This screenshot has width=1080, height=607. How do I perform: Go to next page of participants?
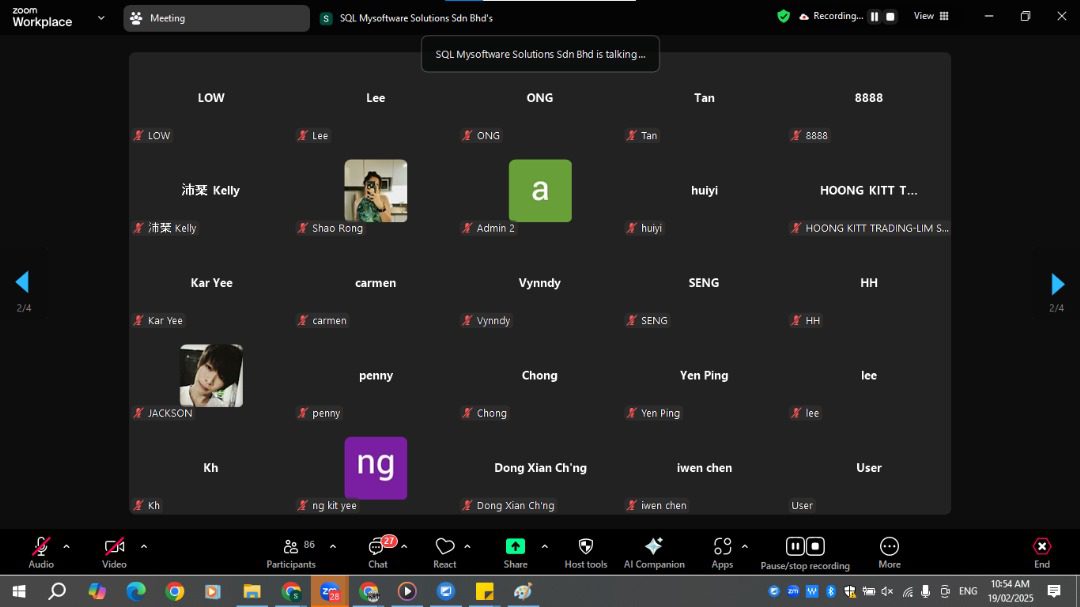tap(1057, 283)
